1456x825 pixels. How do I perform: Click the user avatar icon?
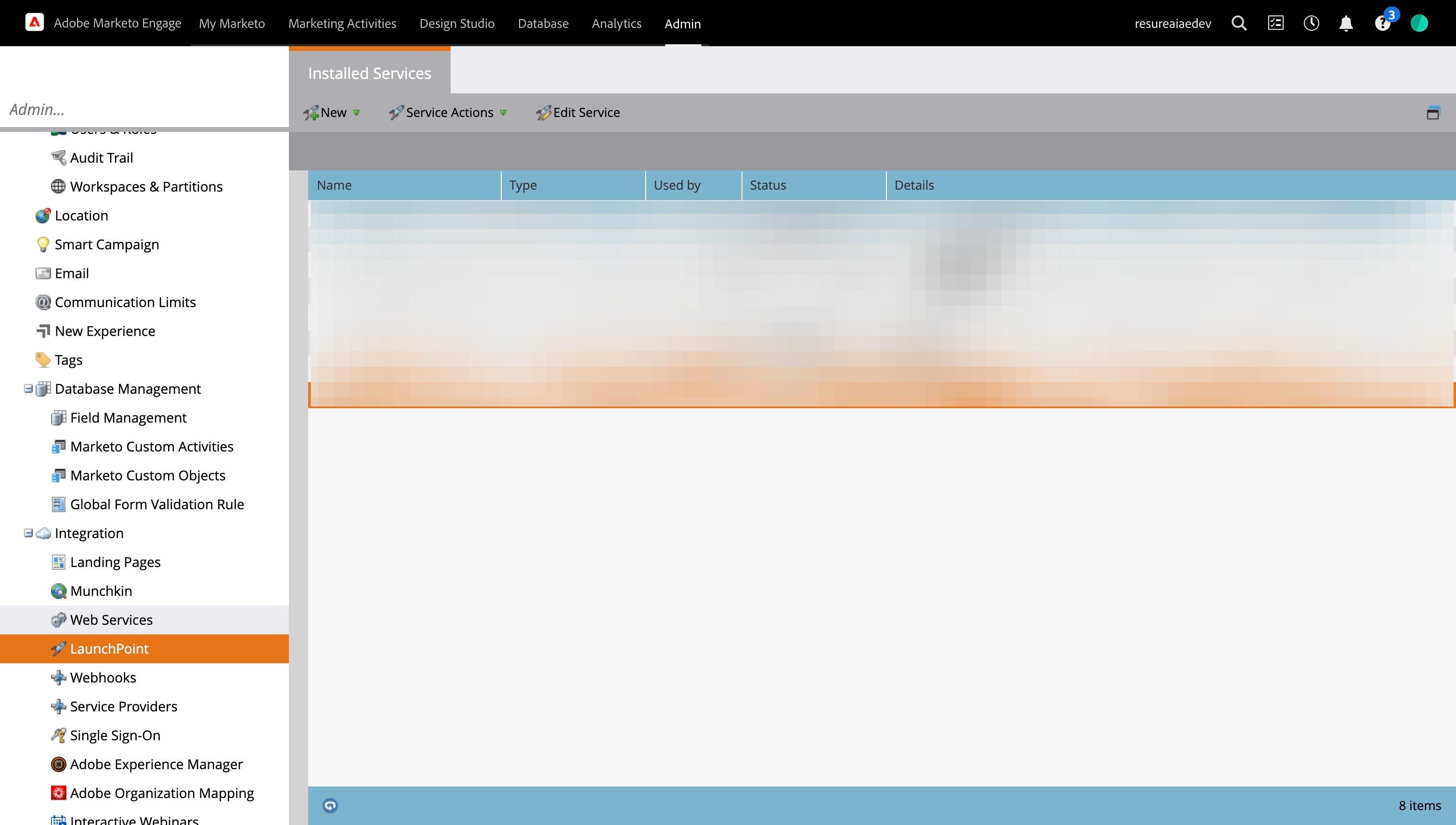pyautogui.click(x=1418, y=23)
